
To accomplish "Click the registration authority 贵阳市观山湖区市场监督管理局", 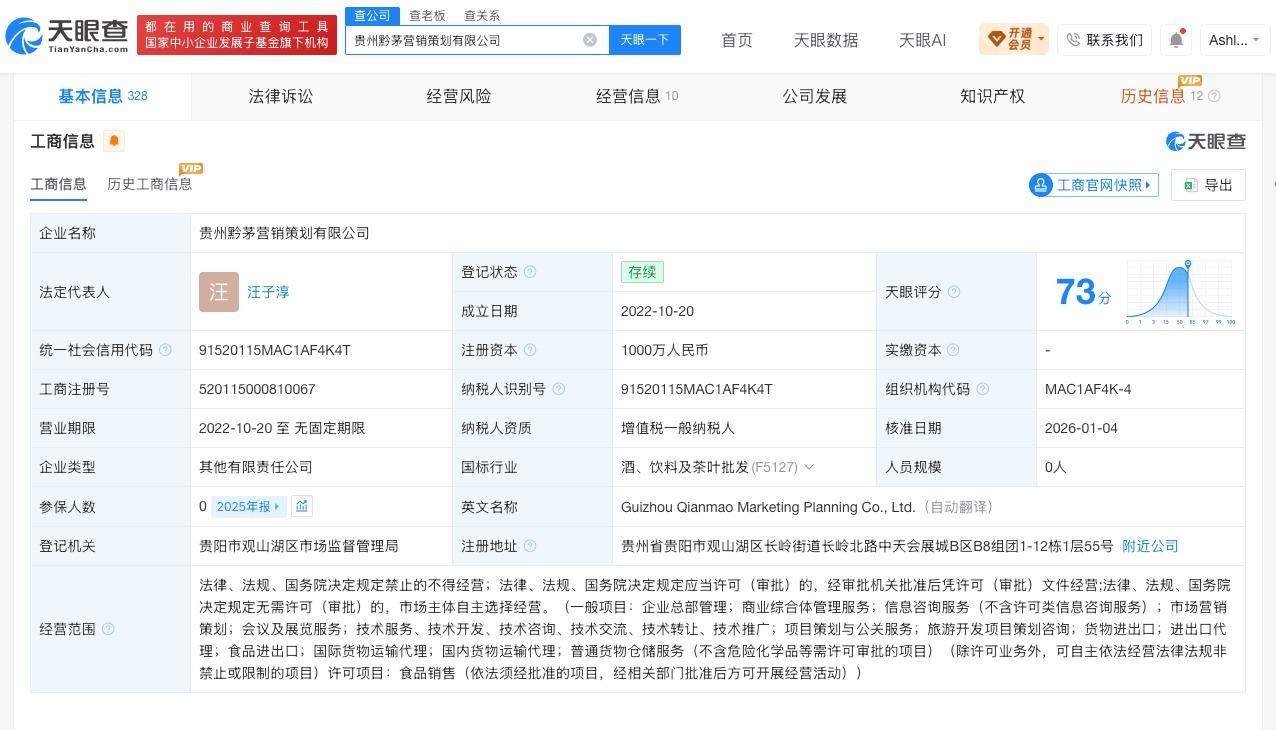I will point(299,546).
